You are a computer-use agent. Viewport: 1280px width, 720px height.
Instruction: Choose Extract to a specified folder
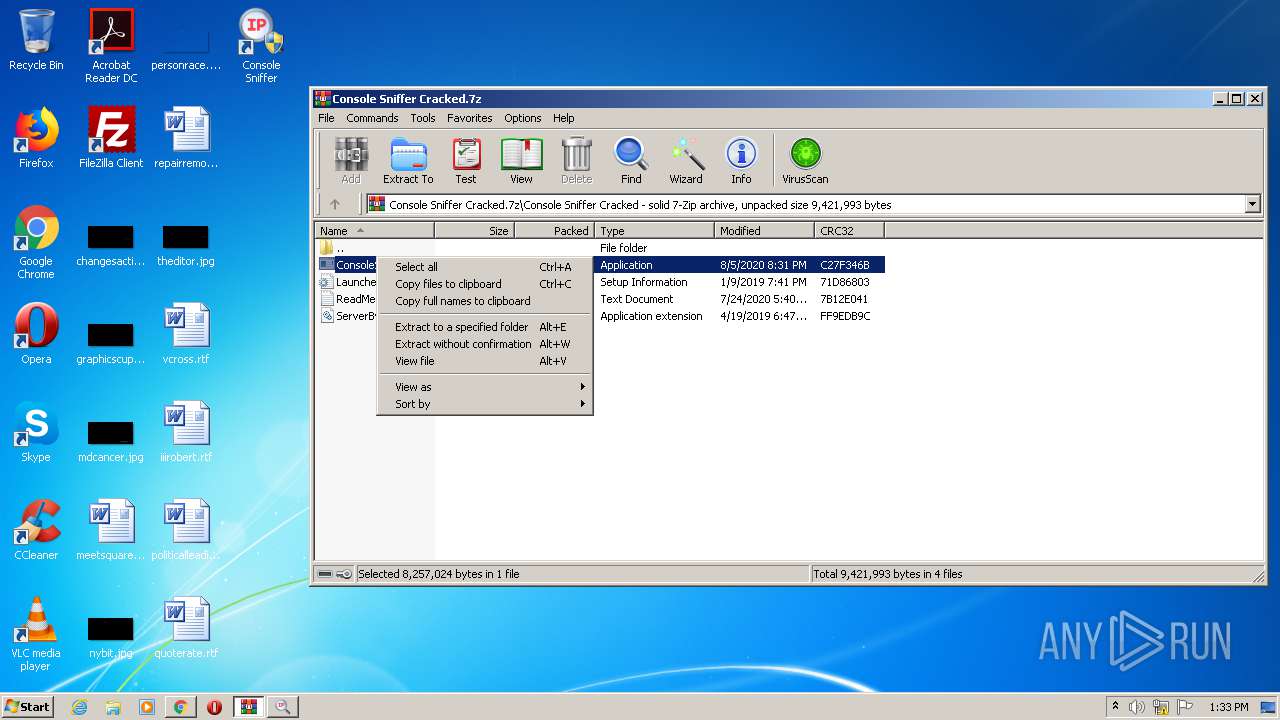coord(486,327)
